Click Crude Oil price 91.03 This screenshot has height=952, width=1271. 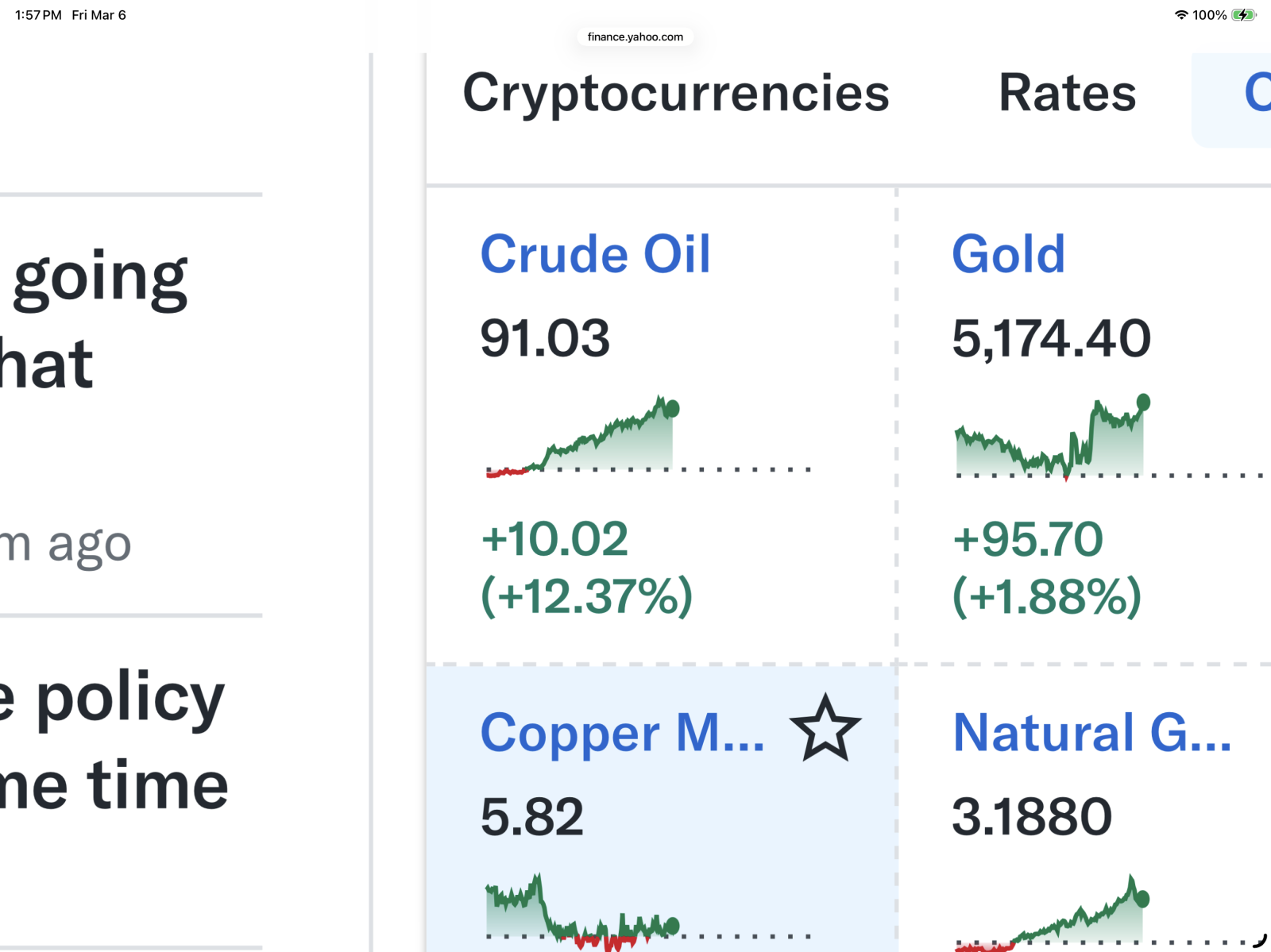click(545, 339)
